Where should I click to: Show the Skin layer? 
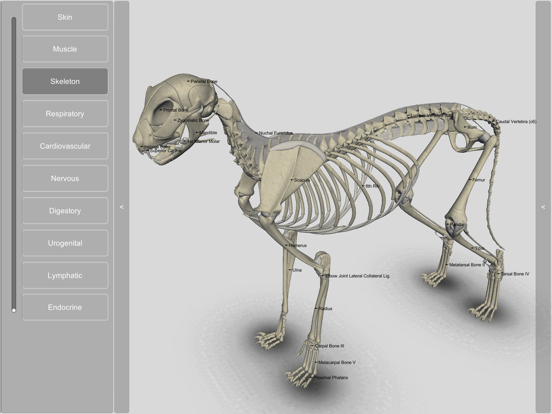click(65, 17)
